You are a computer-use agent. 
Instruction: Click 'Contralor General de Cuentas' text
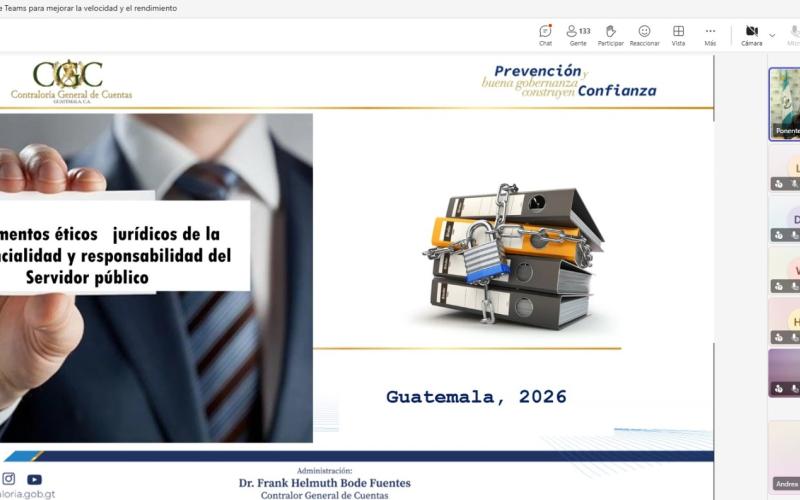pyautogui.click(x=324, y=495)
